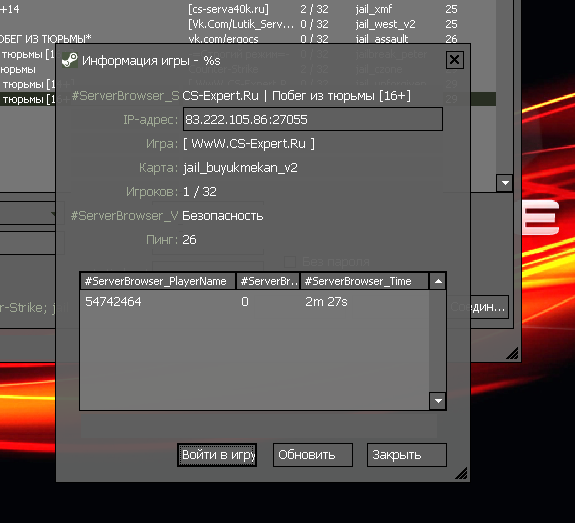Click map name jail_assault in server list
575x523 pixels.
[x=381, y=39]
